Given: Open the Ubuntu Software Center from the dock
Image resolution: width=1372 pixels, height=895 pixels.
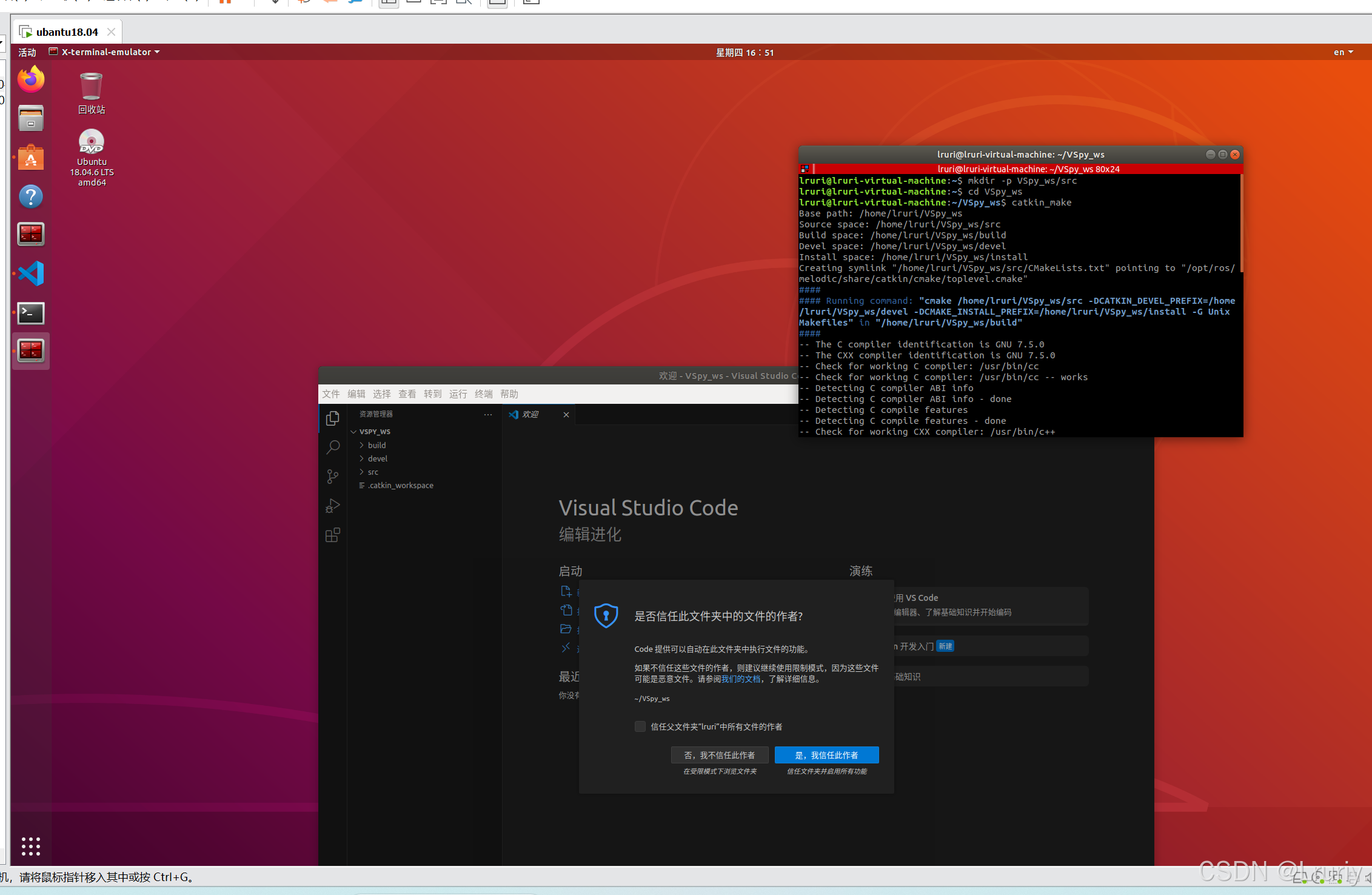Looking at the screenshot, I should [x=30, y=157].
